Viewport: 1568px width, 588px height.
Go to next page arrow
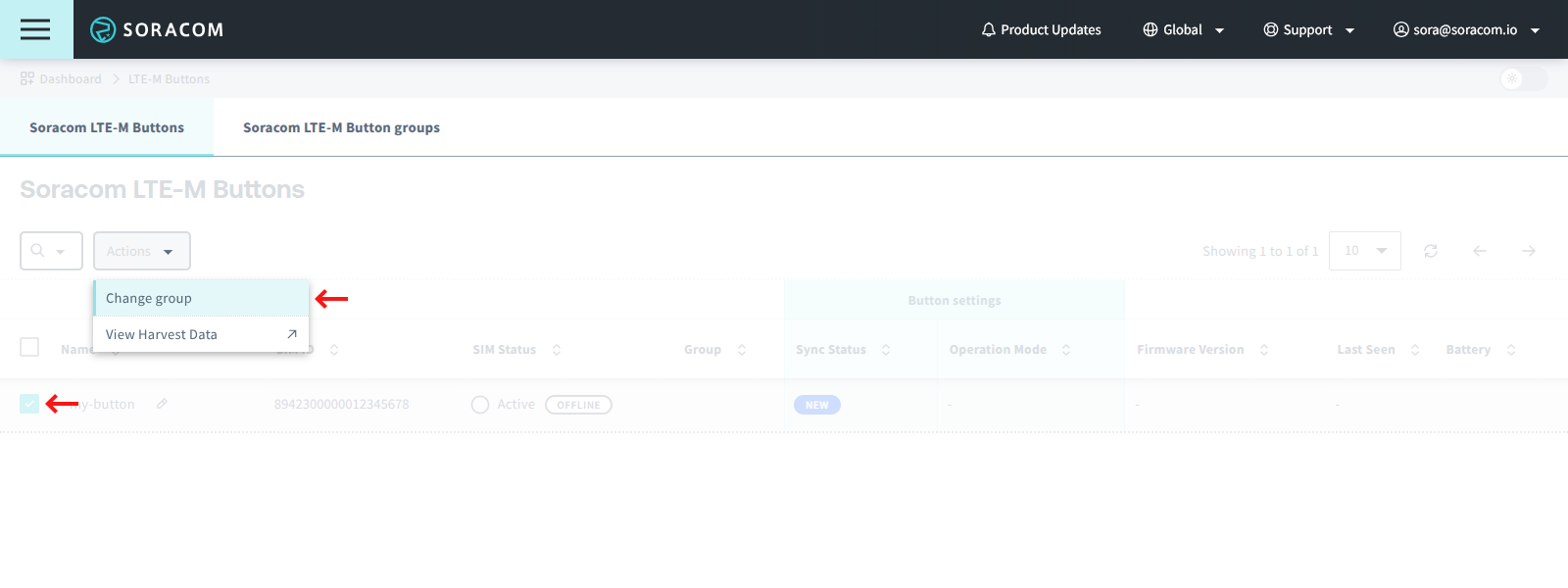(x=1529, y=251)
